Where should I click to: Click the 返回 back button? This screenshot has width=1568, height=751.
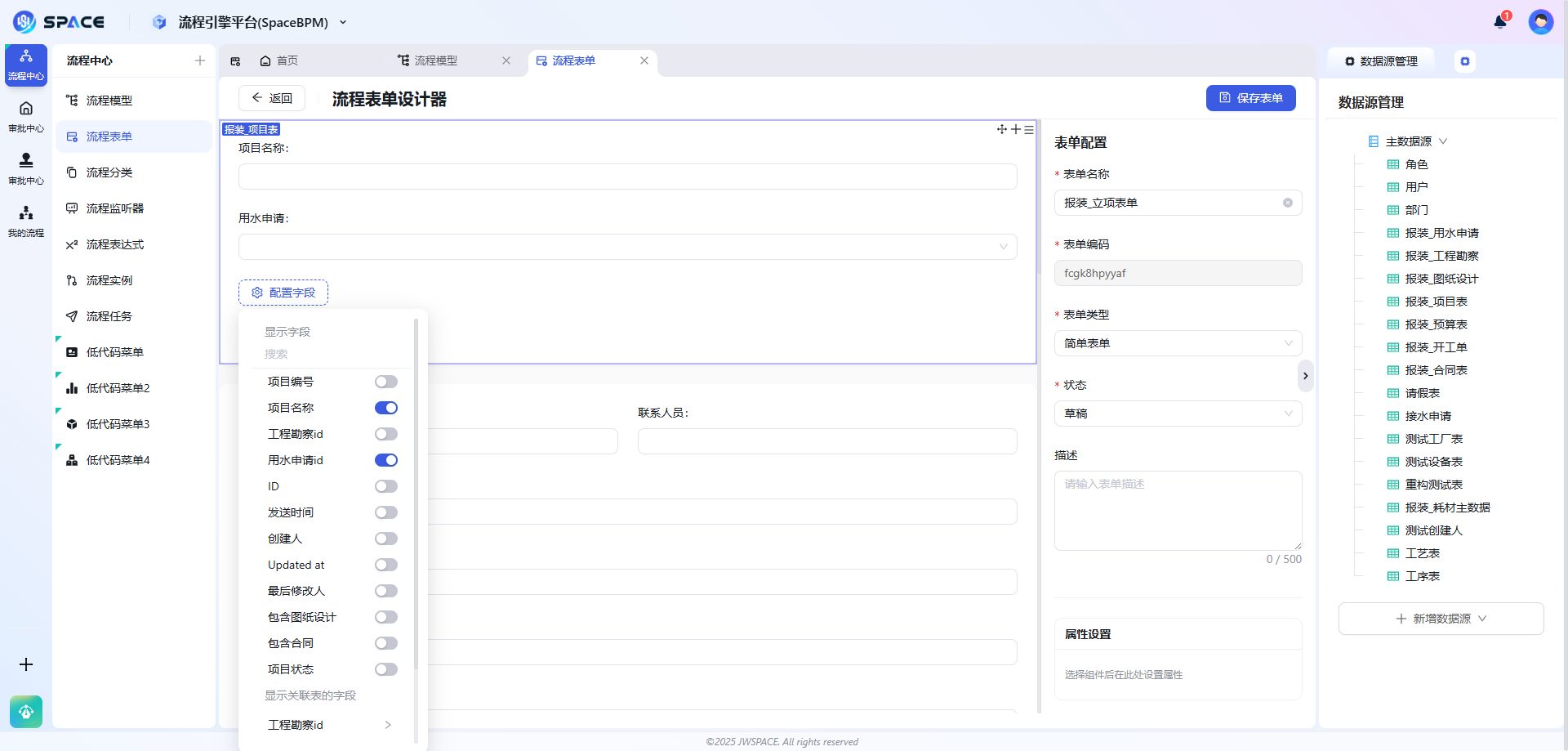click(272, 97)
